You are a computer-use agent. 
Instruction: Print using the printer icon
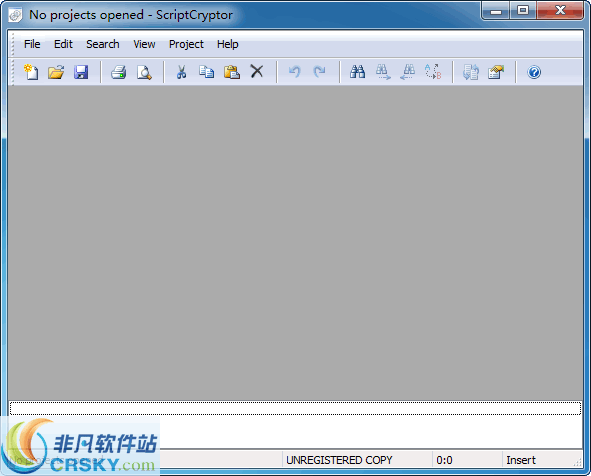tap(119, 72)
